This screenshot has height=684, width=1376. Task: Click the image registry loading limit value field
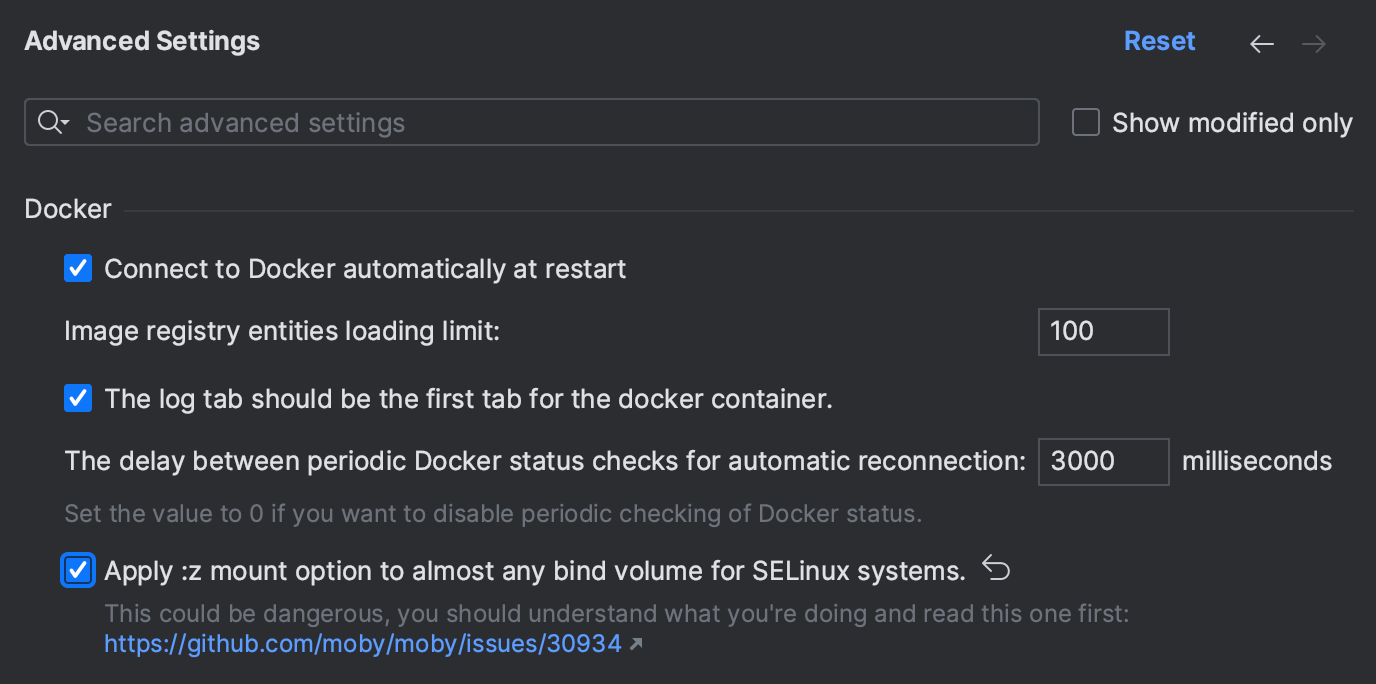click(x=1103, y=331)
